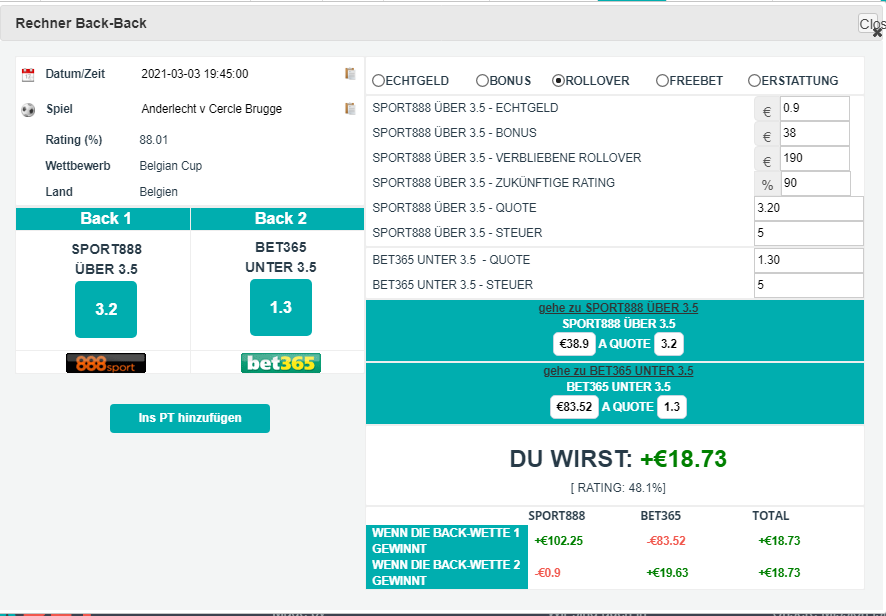Click WENN DIE BACK-WETTE 2 GEWINNT row label
The height and width of the screenshot is (616, 886).
(446, 572)
